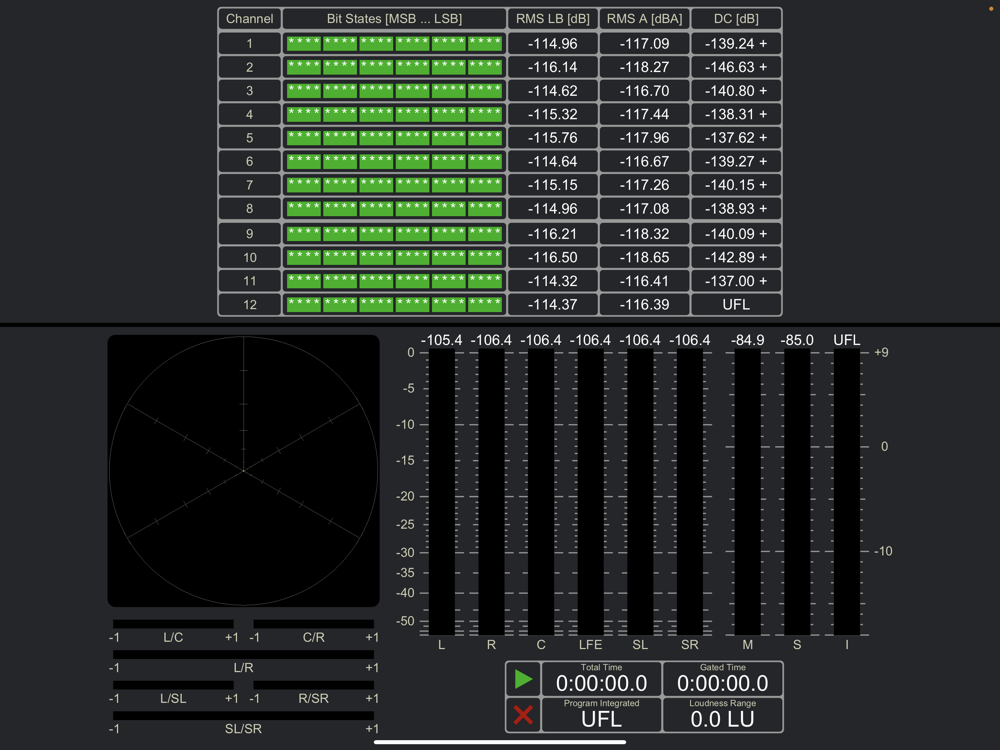Click the RMS LB [dB] column header
The height and width of the screenshot is (750, 1000).
(553, 19)
